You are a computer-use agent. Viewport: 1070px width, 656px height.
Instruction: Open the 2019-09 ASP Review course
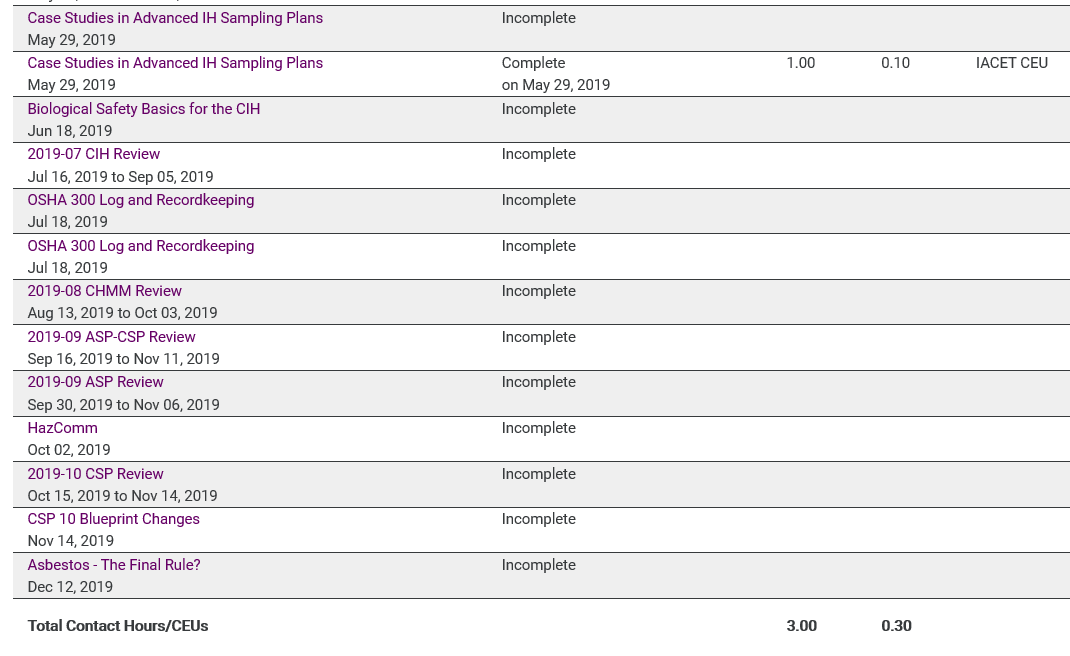pos(95,382)
